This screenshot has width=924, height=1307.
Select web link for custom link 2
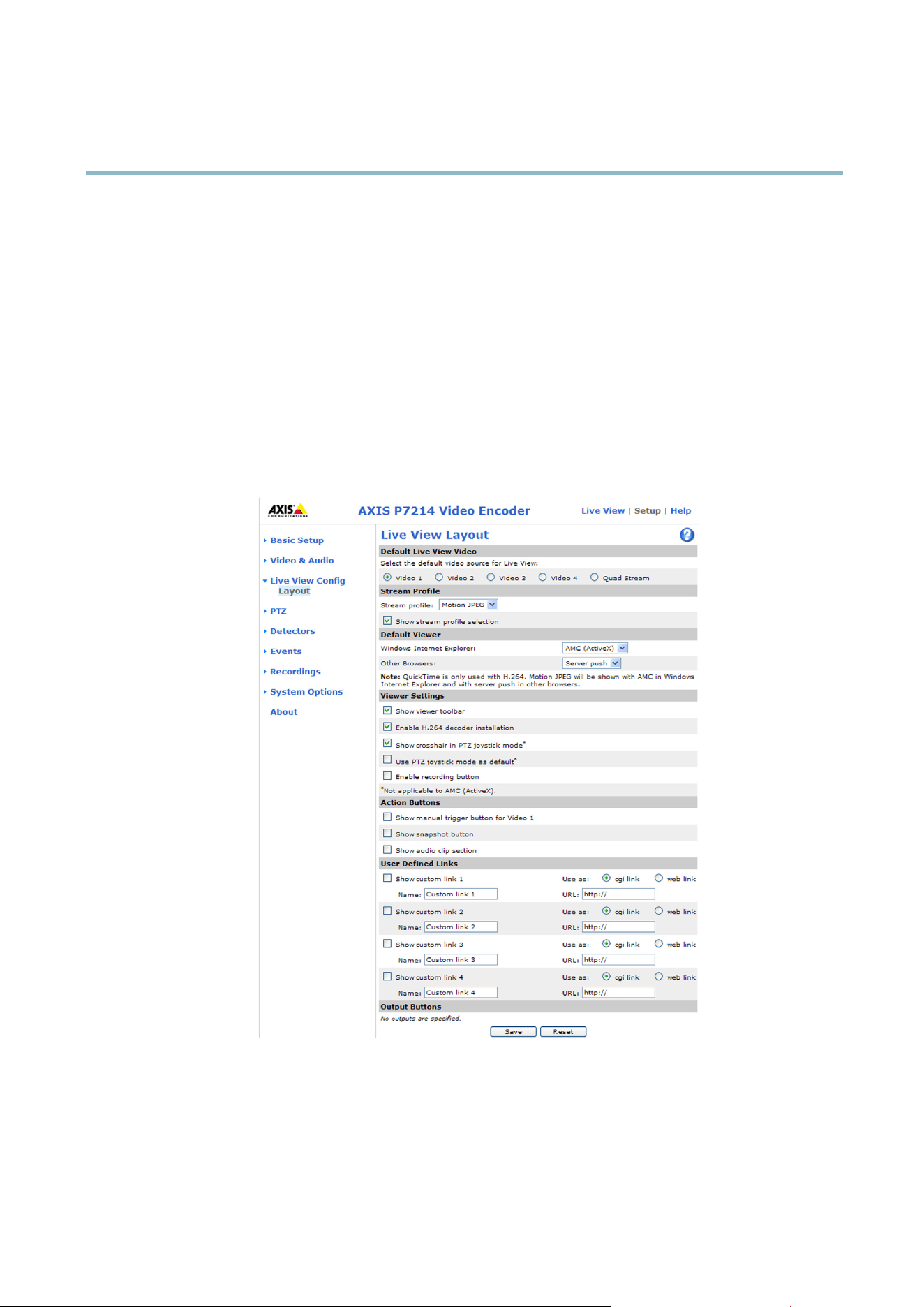point(659,911)
